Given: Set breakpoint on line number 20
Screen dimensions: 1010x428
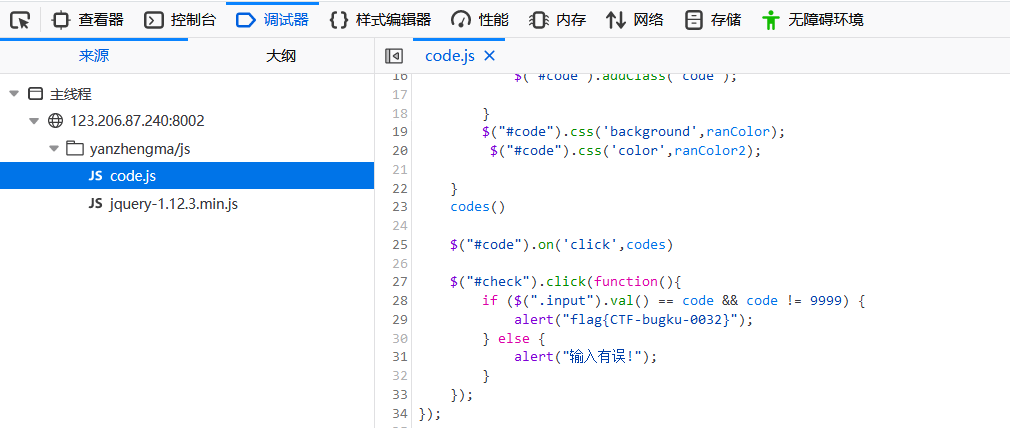Looking at the screenshot, I should pyautogui.click(x=400, y=151).
